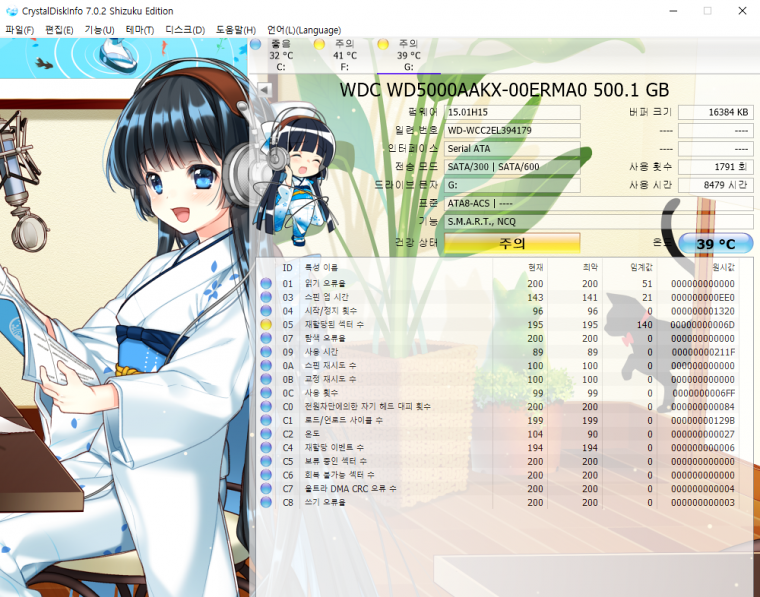Click the ID column header
Image resolution: width=760 pixels, height=597 pixels.
click(x=288, y=267)
